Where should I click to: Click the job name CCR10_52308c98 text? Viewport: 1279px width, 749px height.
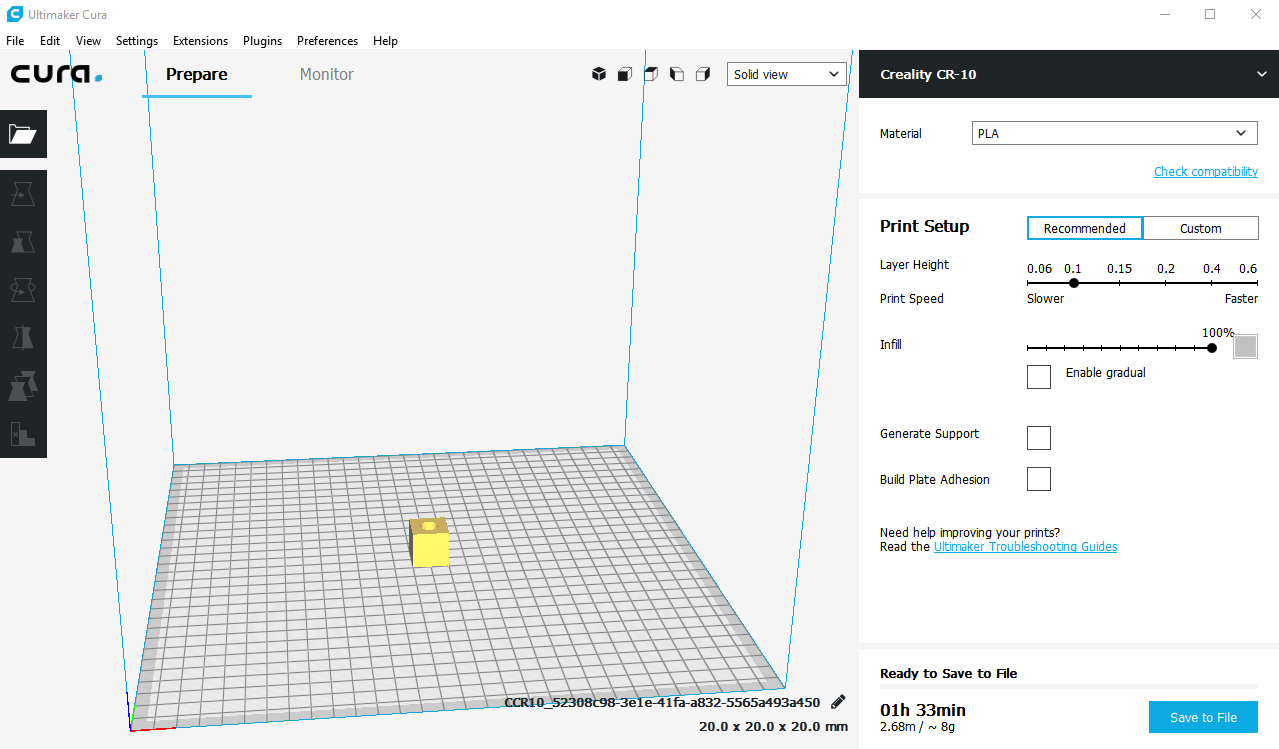pyautogui.click(x=662, y=702)
